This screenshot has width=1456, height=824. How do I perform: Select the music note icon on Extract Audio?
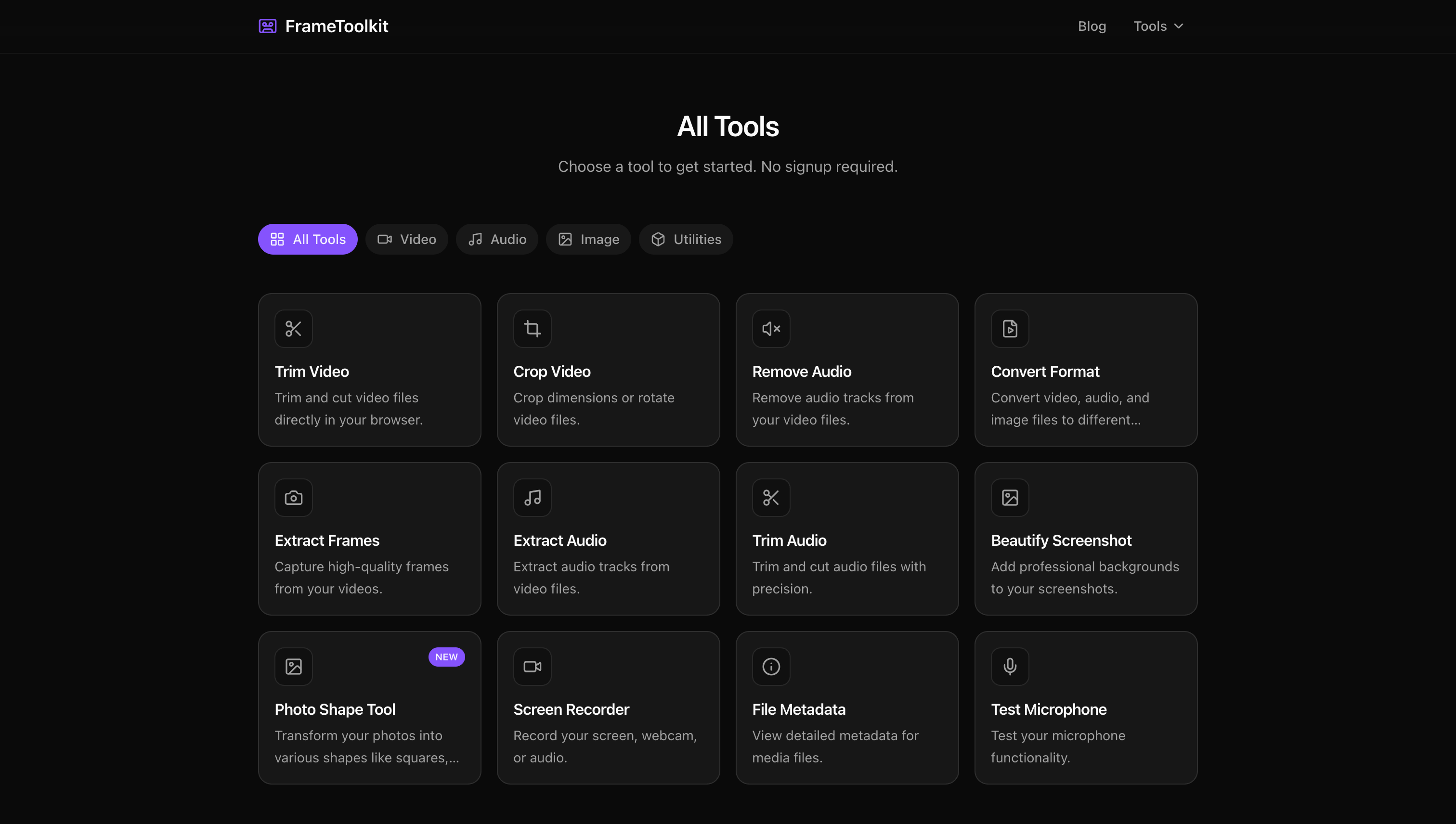[533, 497]
